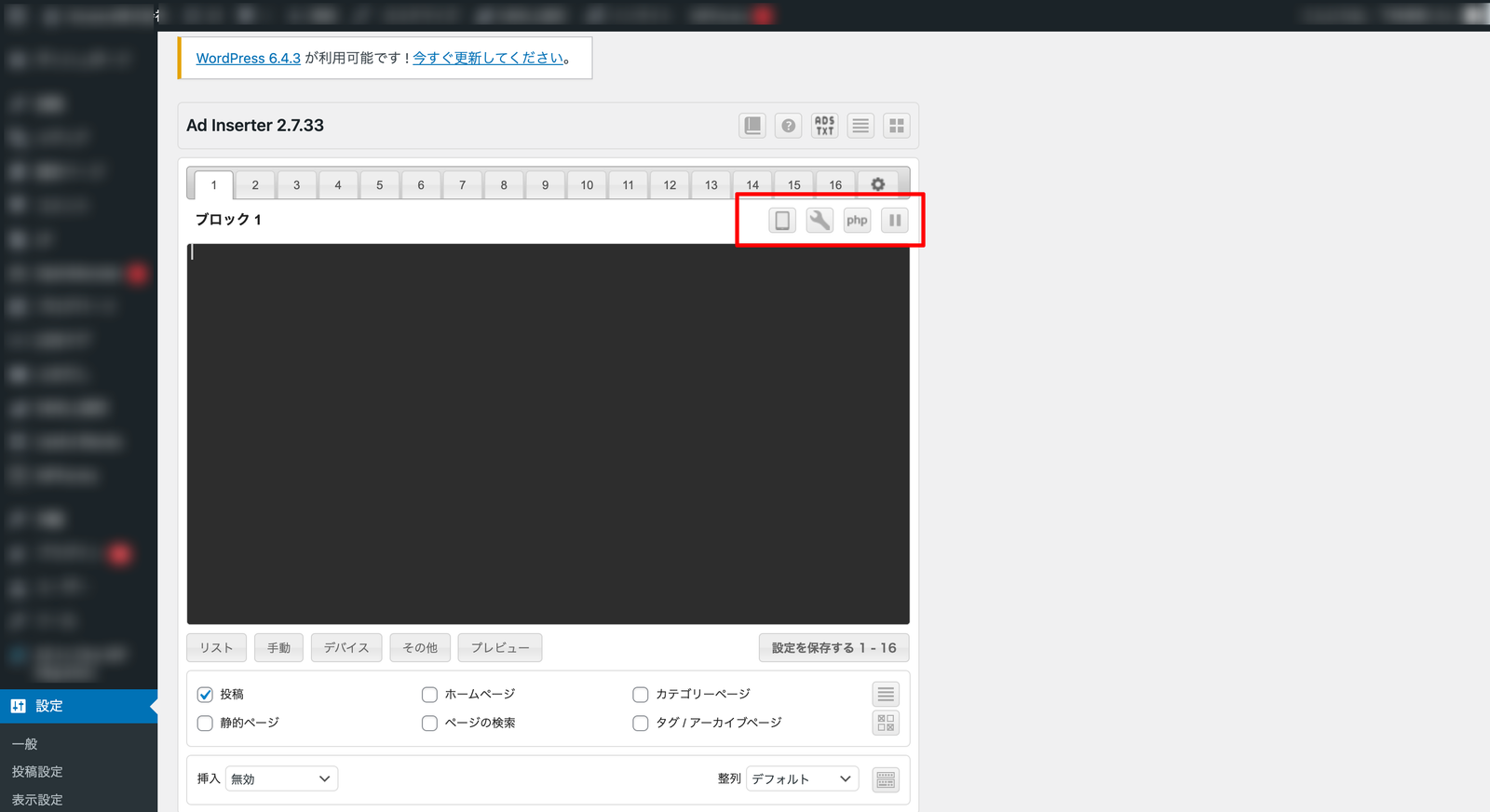The image size is (1490, 812).
Task: Click the 今すぐ更新してください link
Action: tap(488, 58)
